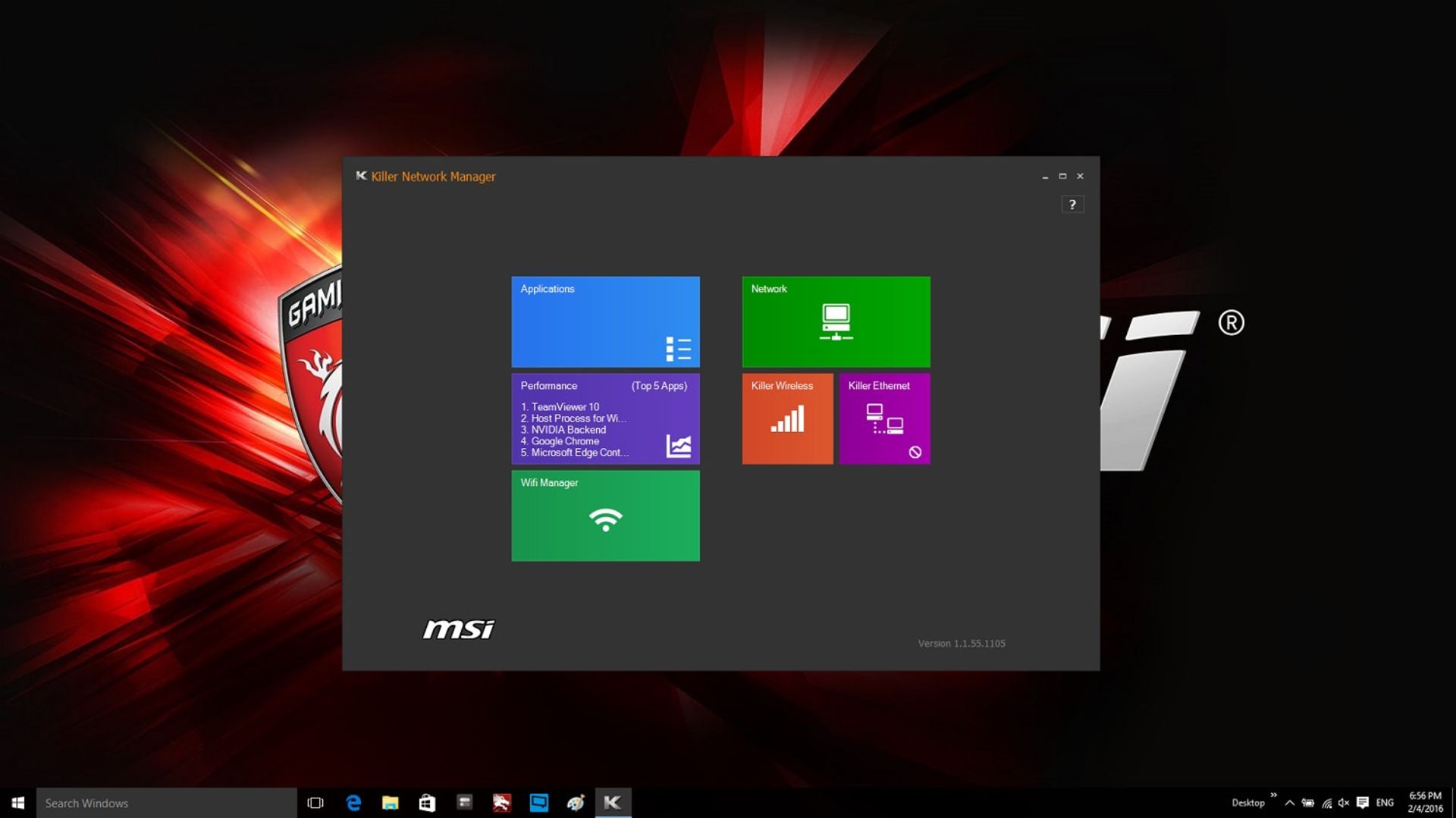Click the Killer Network Manager taskbar icon
Image resolution: width=1456 pixels, height=818 pixels.
tap(613, 803)
